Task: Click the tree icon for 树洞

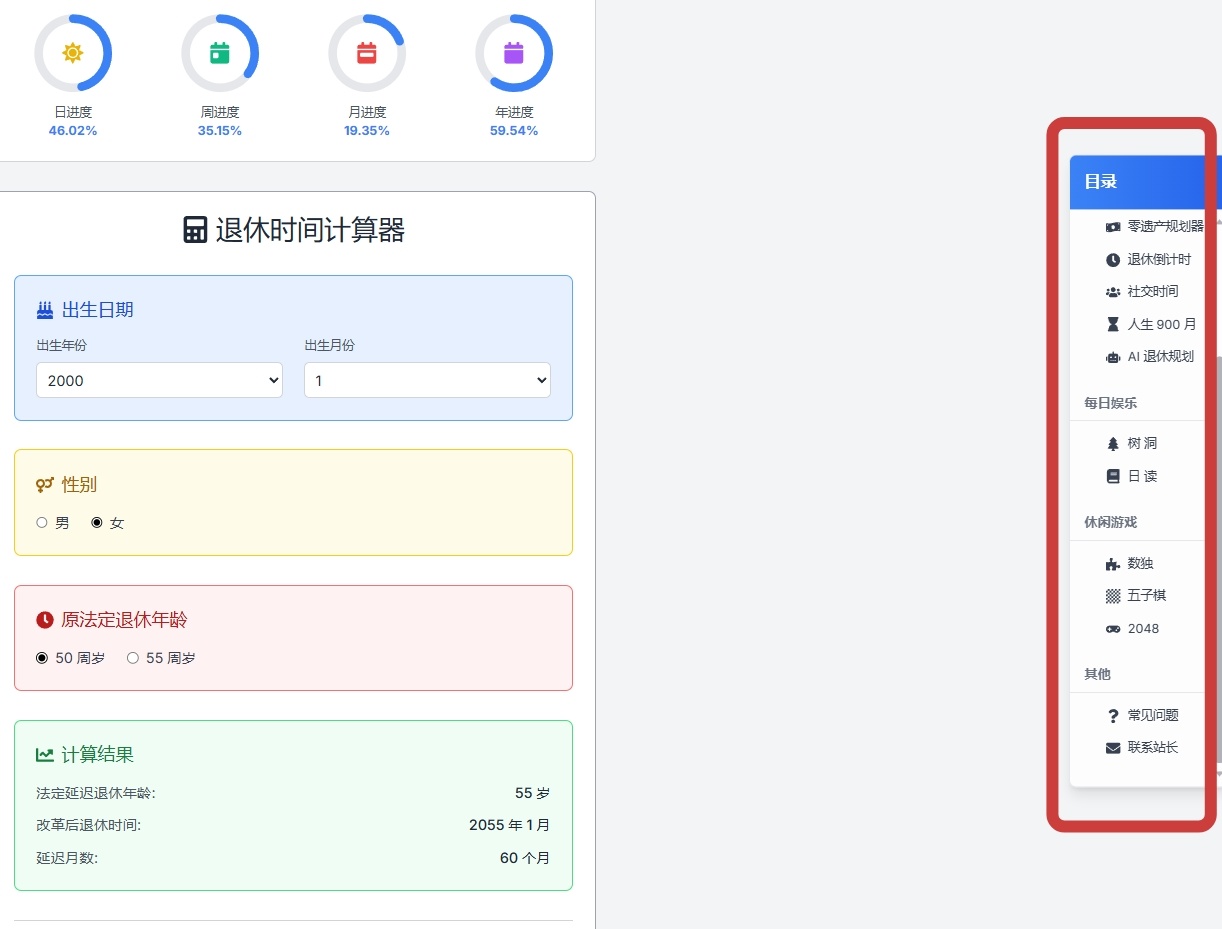Action: pos(1113,444)
